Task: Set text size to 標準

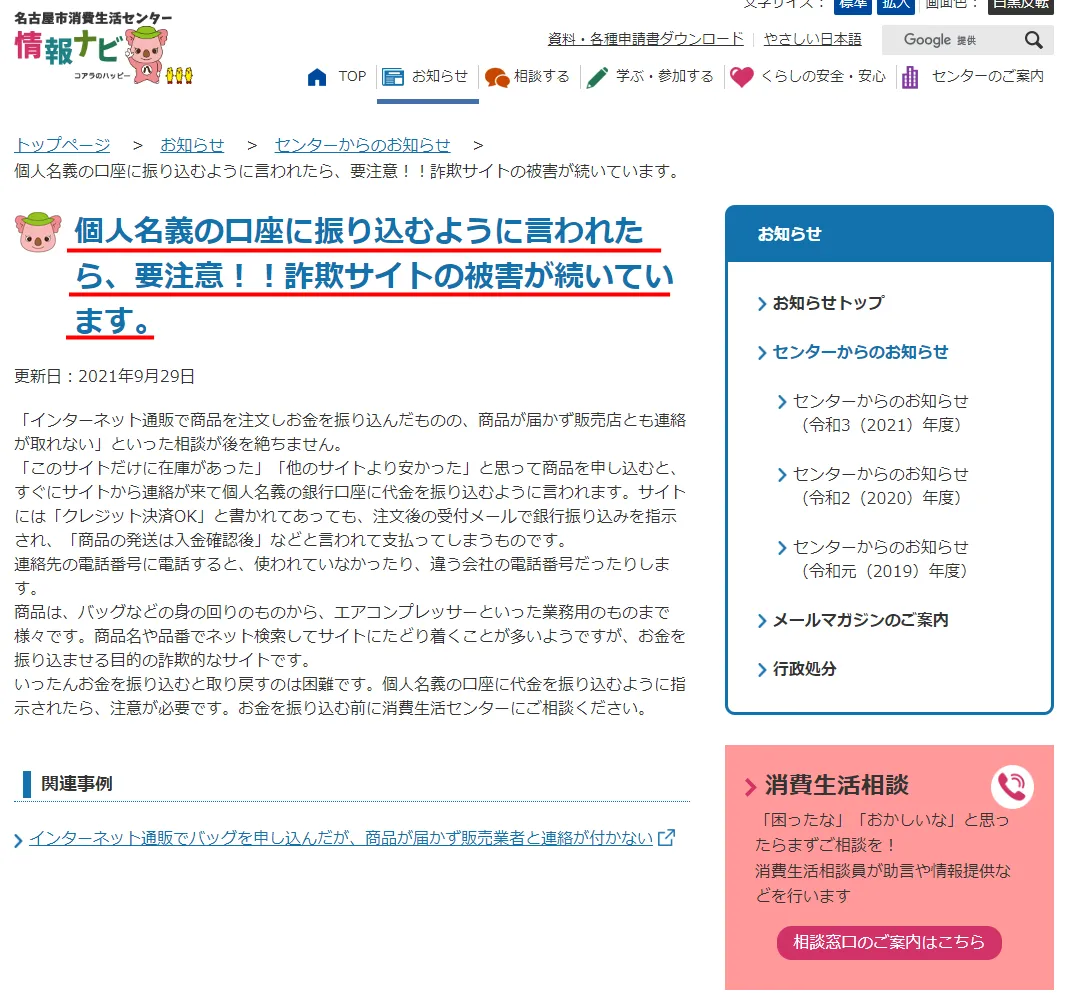Action: click(x=853, y=4)
